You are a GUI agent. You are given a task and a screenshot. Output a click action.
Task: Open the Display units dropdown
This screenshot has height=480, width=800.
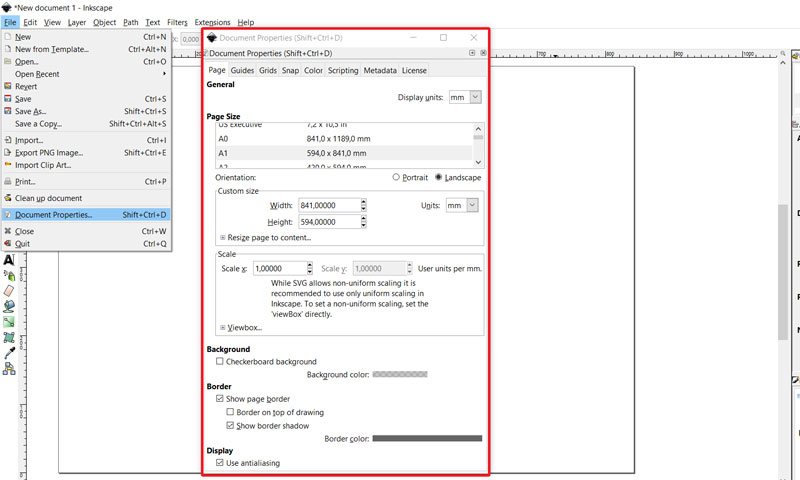click(x=465, y=97)
